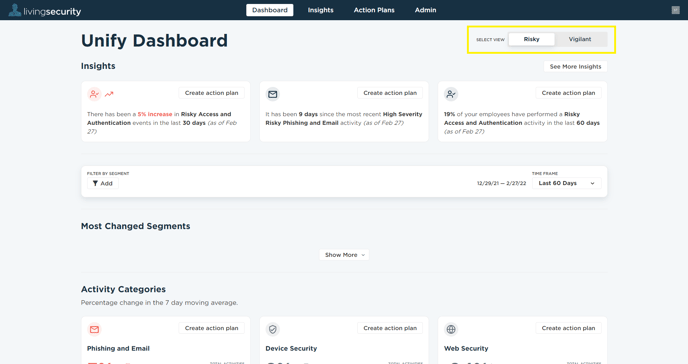Create action plan for 19% employees insight

click(568, 93)
